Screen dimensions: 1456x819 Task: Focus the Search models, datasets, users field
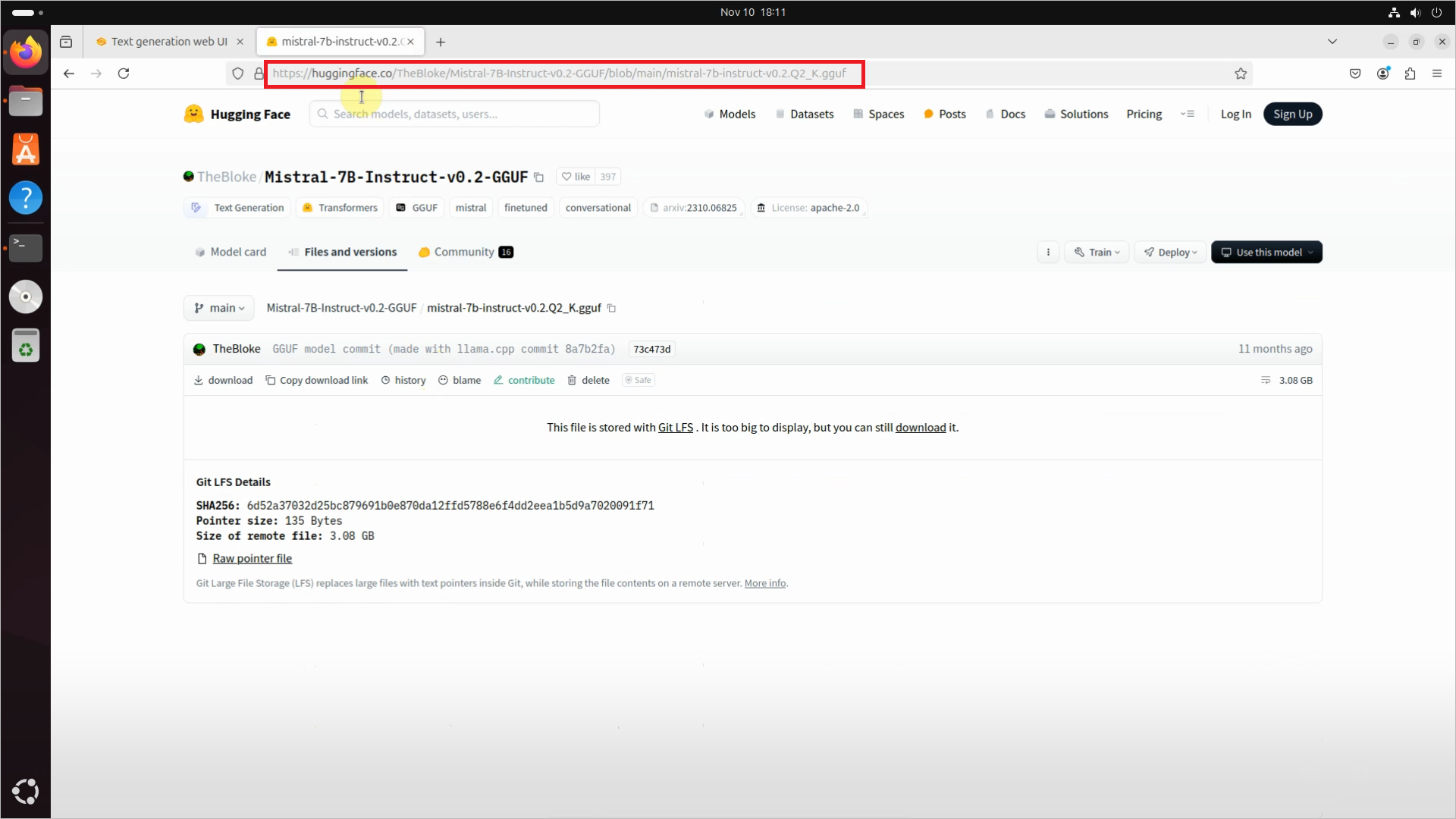454,114
